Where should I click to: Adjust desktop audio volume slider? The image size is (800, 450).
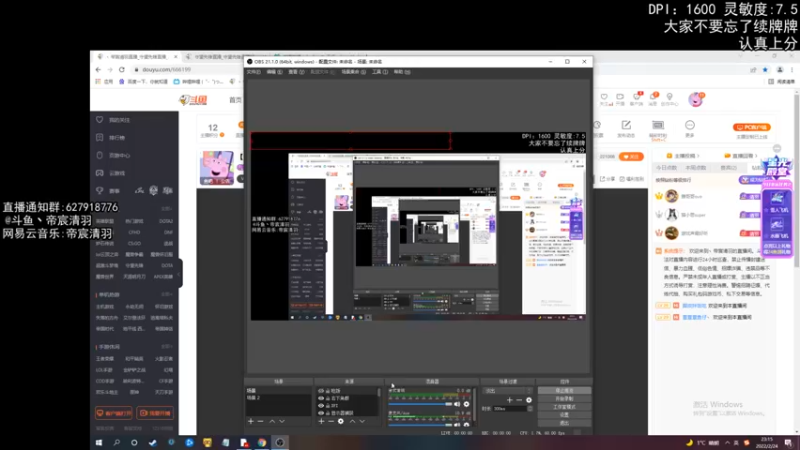click(420, 404)
